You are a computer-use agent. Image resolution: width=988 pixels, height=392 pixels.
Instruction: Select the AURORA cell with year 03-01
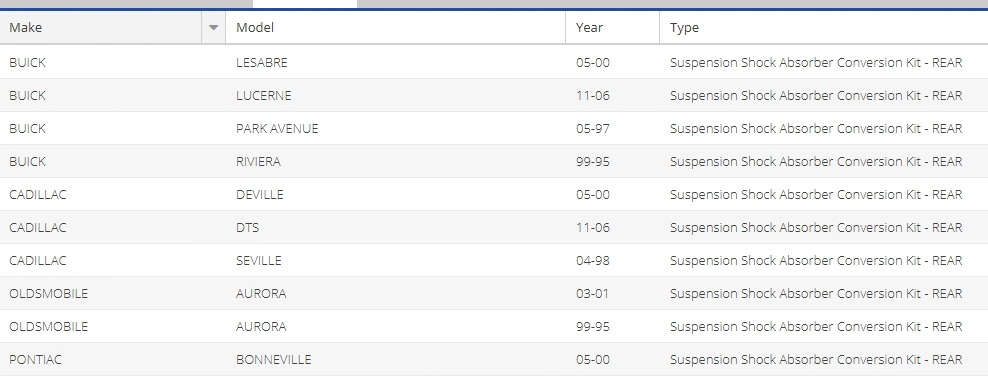tap(261, 294)
